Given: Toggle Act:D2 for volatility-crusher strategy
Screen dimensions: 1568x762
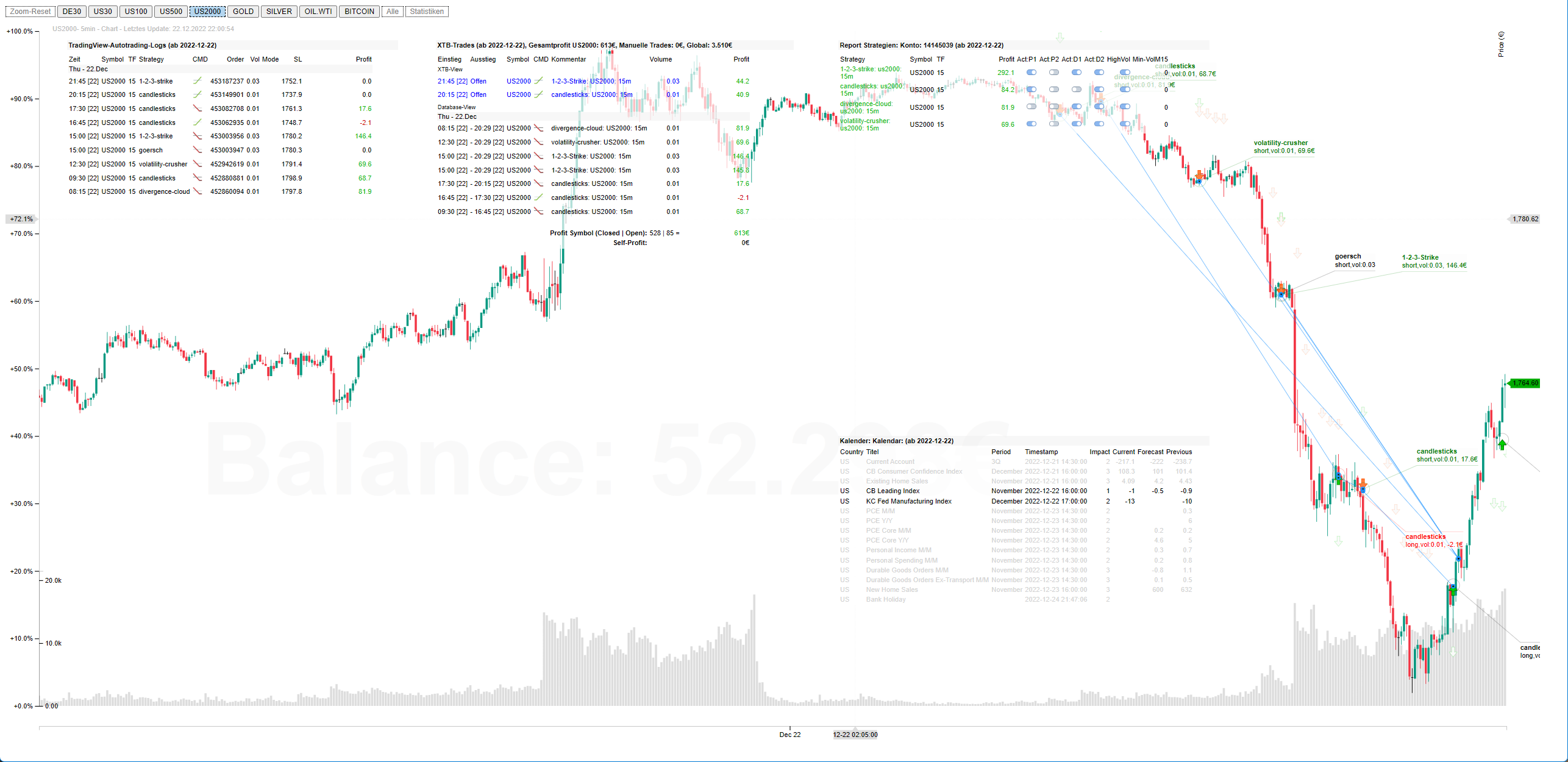Looking at the screenshot, I should coord(1099,124).
